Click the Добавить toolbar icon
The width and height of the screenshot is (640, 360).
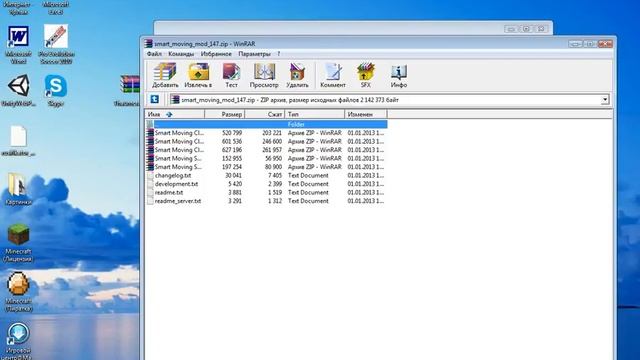(165, 76)
